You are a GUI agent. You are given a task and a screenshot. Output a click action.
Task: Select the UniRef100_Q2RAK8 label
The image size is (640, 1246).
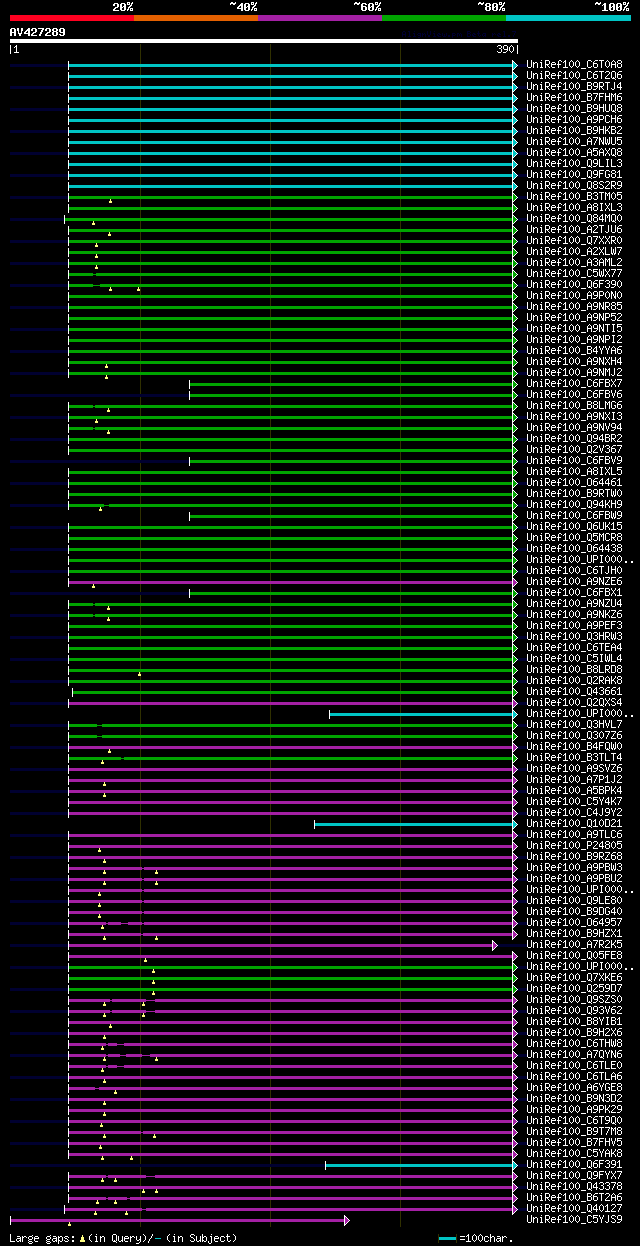[574, 680]
